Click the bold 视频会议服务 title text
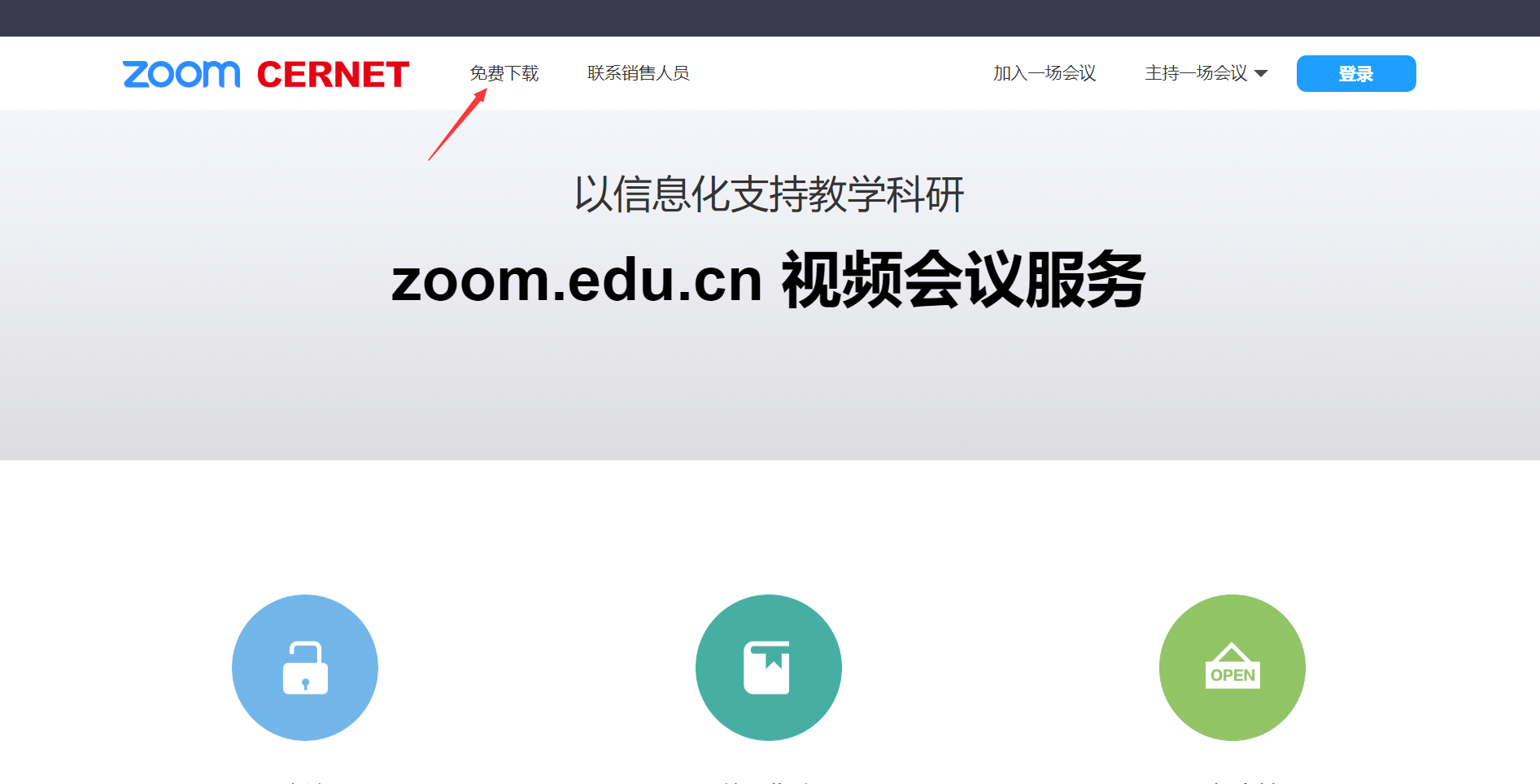This screenshot has height=784, width=1540. [963, 280]
